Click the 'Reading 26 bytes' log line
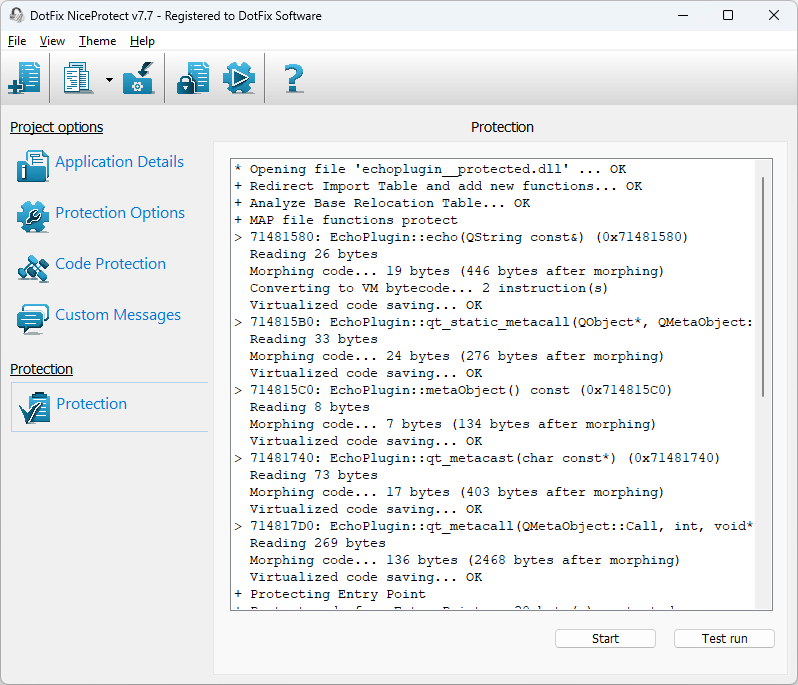 tap(314, 254)
